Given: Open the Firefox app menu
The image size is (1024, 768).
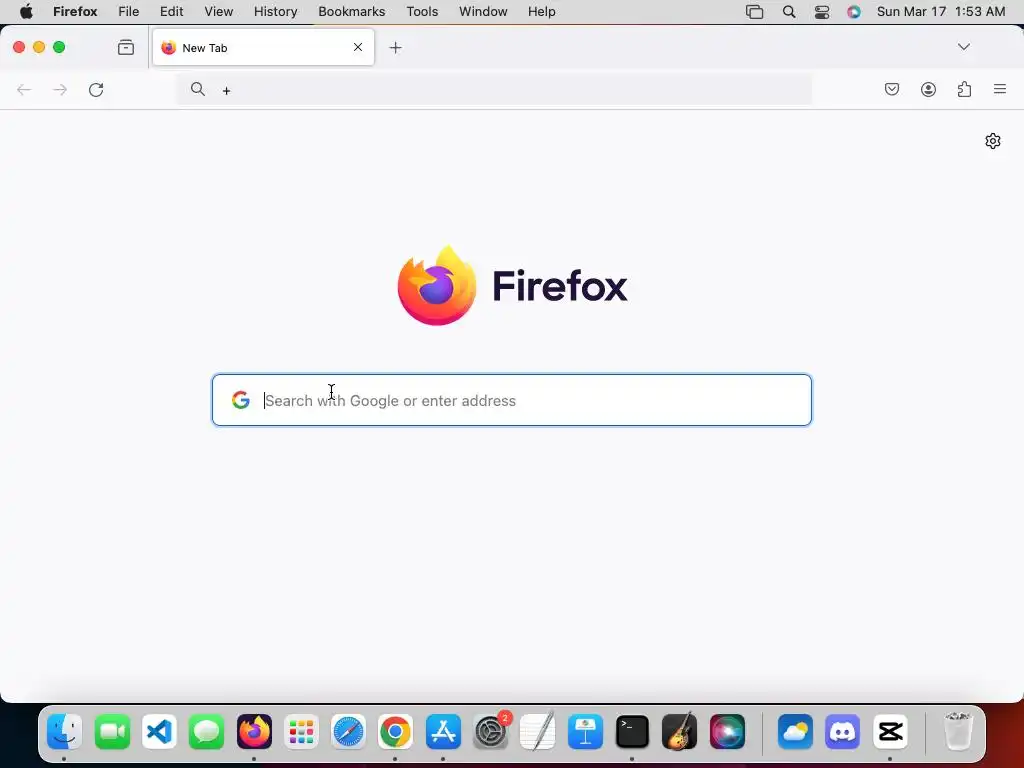Looking at the screenshot, I should tap(75, 12).
